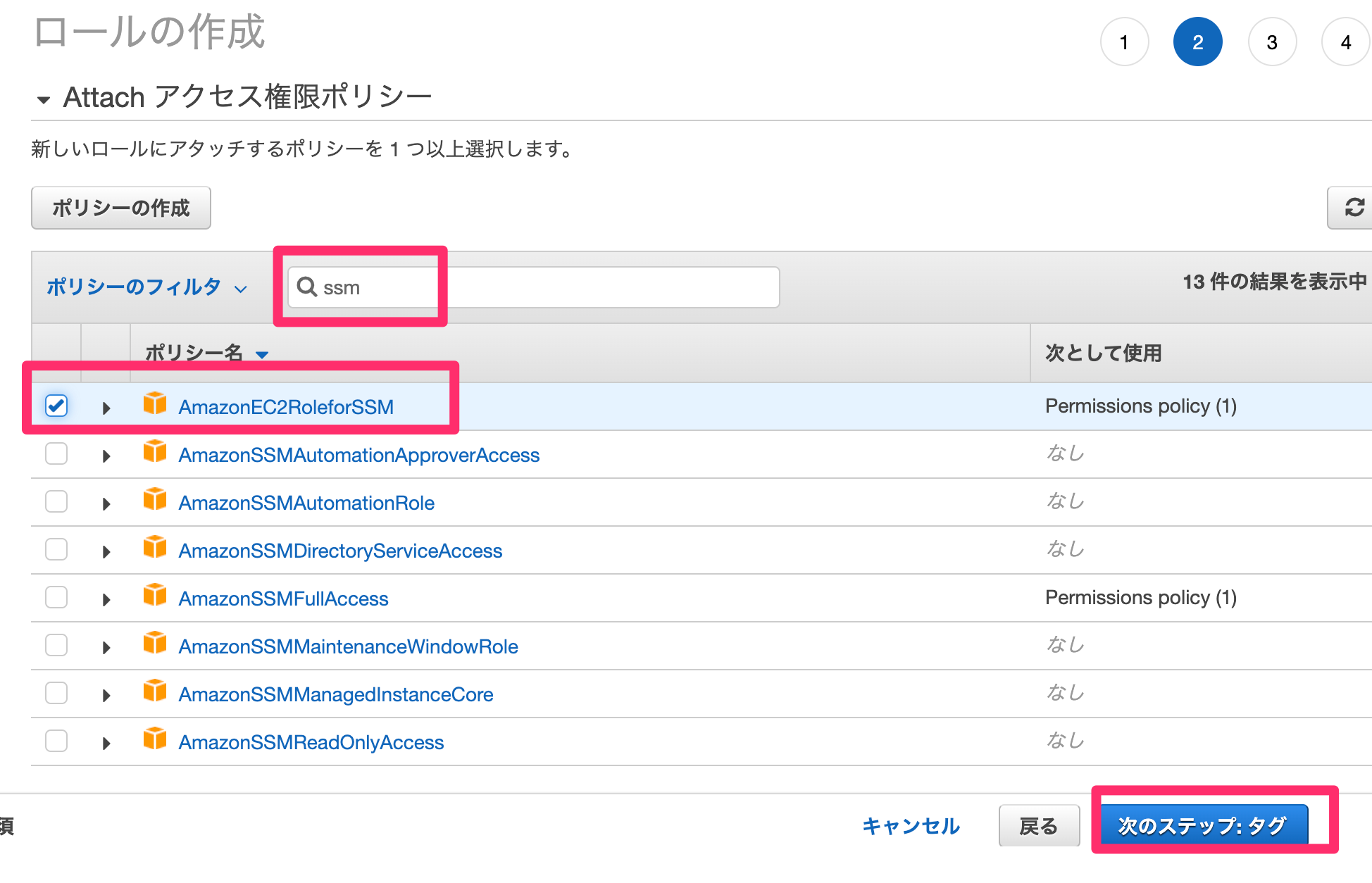Open the AmazonSSMAutomationRole policy link
1372x883 pixels.
point(306,503)
